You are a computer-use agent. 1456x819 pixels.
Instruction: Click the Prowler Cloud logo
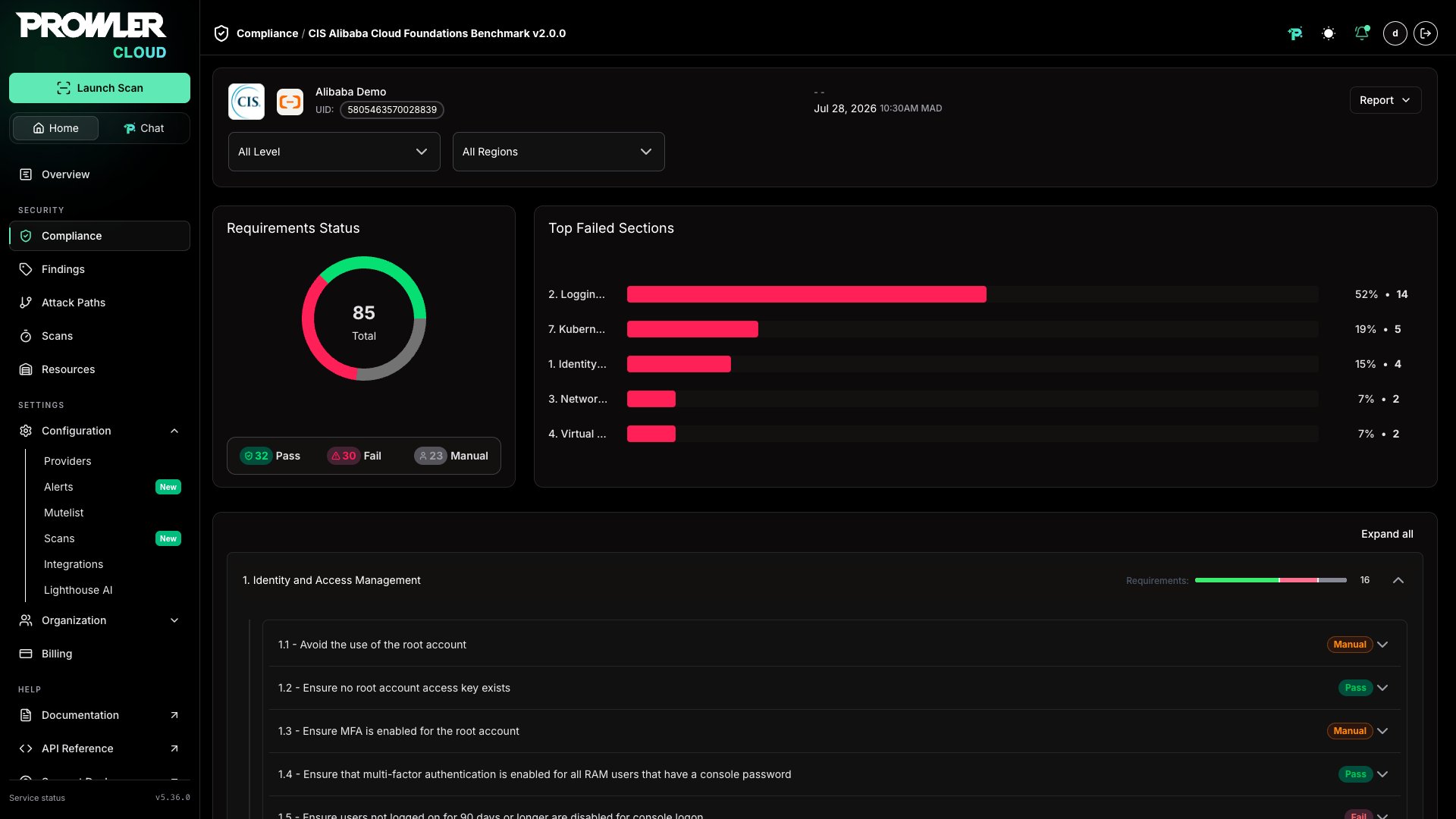(x=91, y=36)
